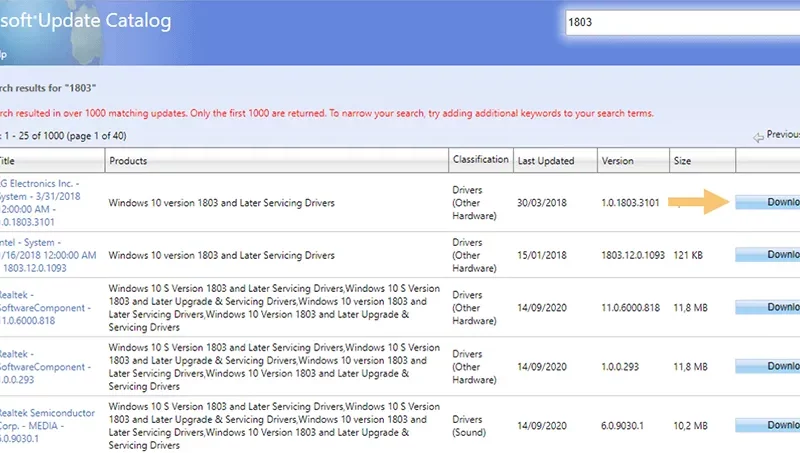Viewport: 800px width, 453px height.
Task: Sort results by Classification column header
Action: (x=481, y=160)
